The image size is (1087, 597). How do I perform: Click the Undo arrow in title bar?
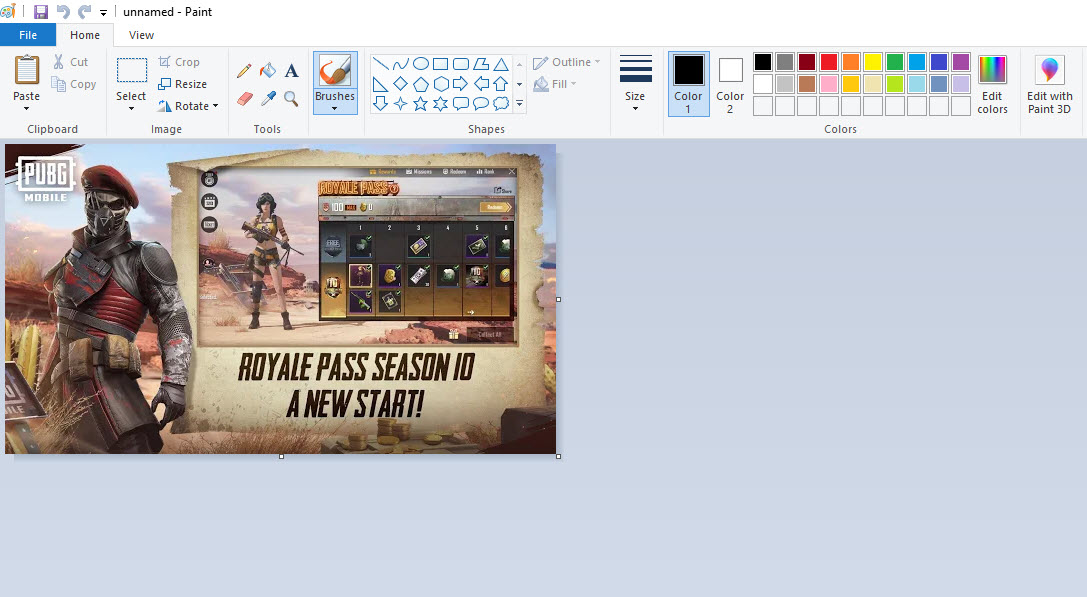click(62, 12)
